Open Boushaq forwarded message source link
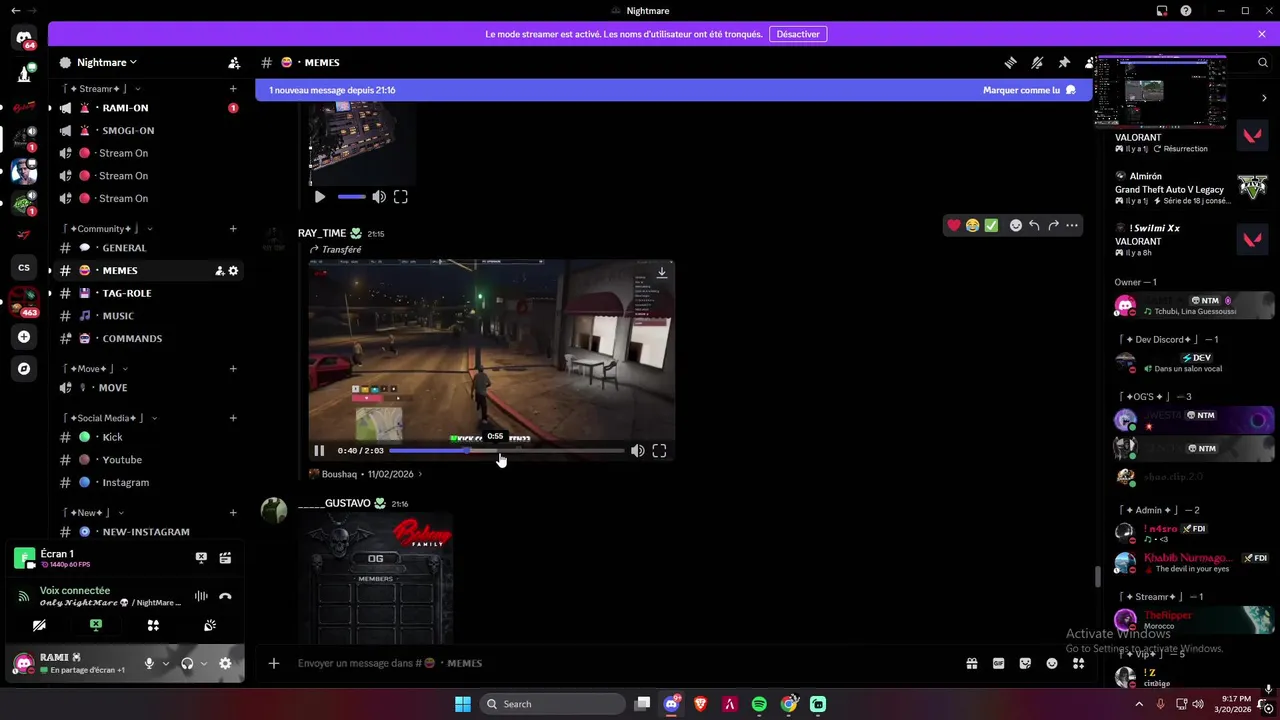The width and height of the screenshot is (1280, 720). (x=365, y=474)
